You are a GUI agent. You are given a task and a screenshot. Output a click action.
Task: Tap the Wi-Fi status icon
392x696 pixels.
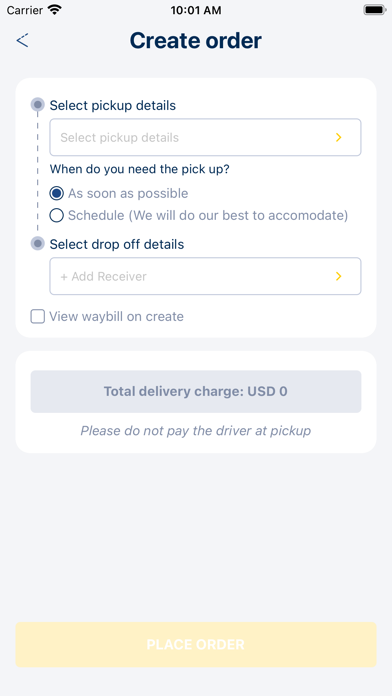pyautogui.click(x=55, y=10)
